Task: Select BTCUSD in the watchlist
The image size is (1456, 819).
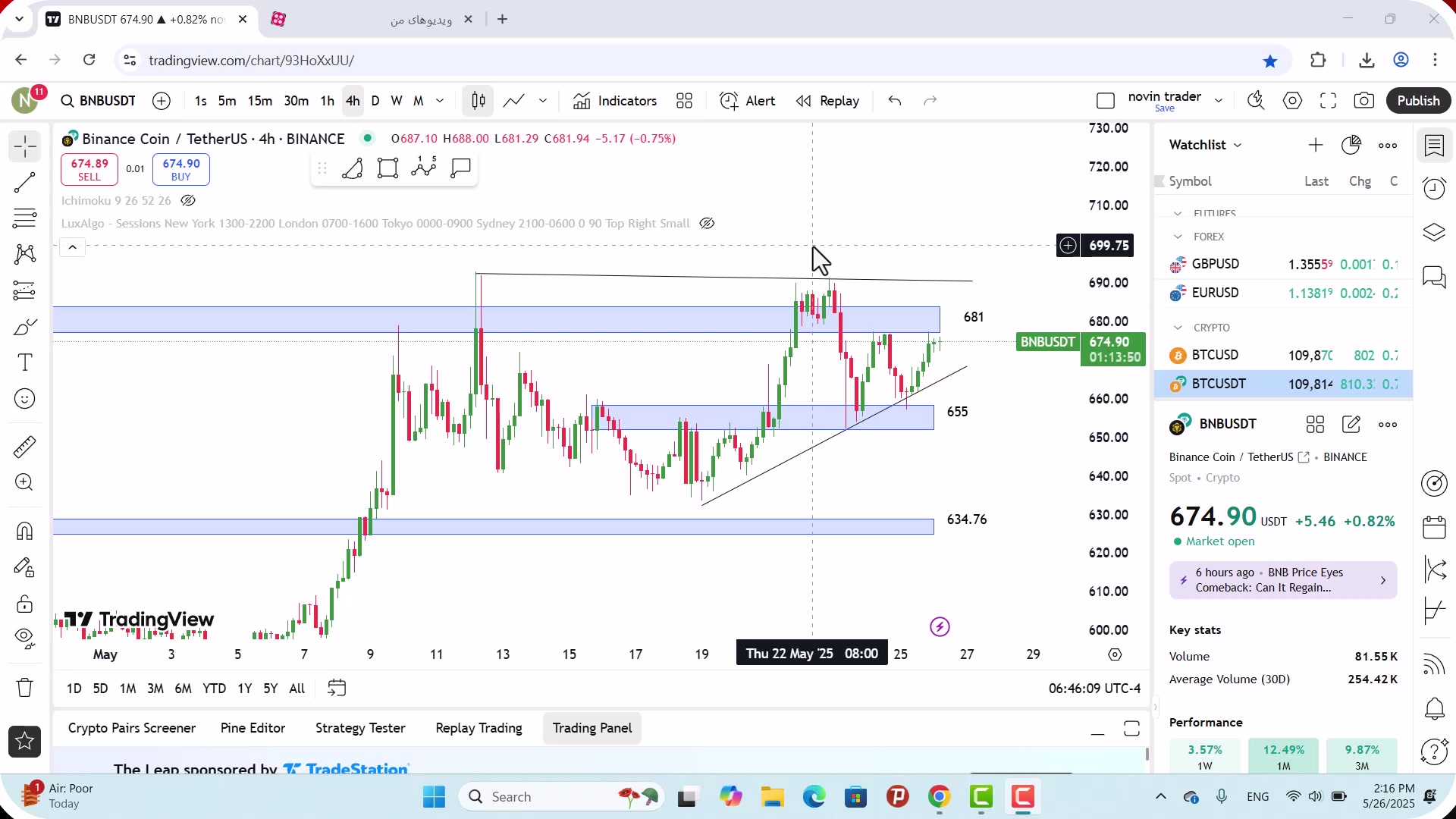Action: 1283,356
